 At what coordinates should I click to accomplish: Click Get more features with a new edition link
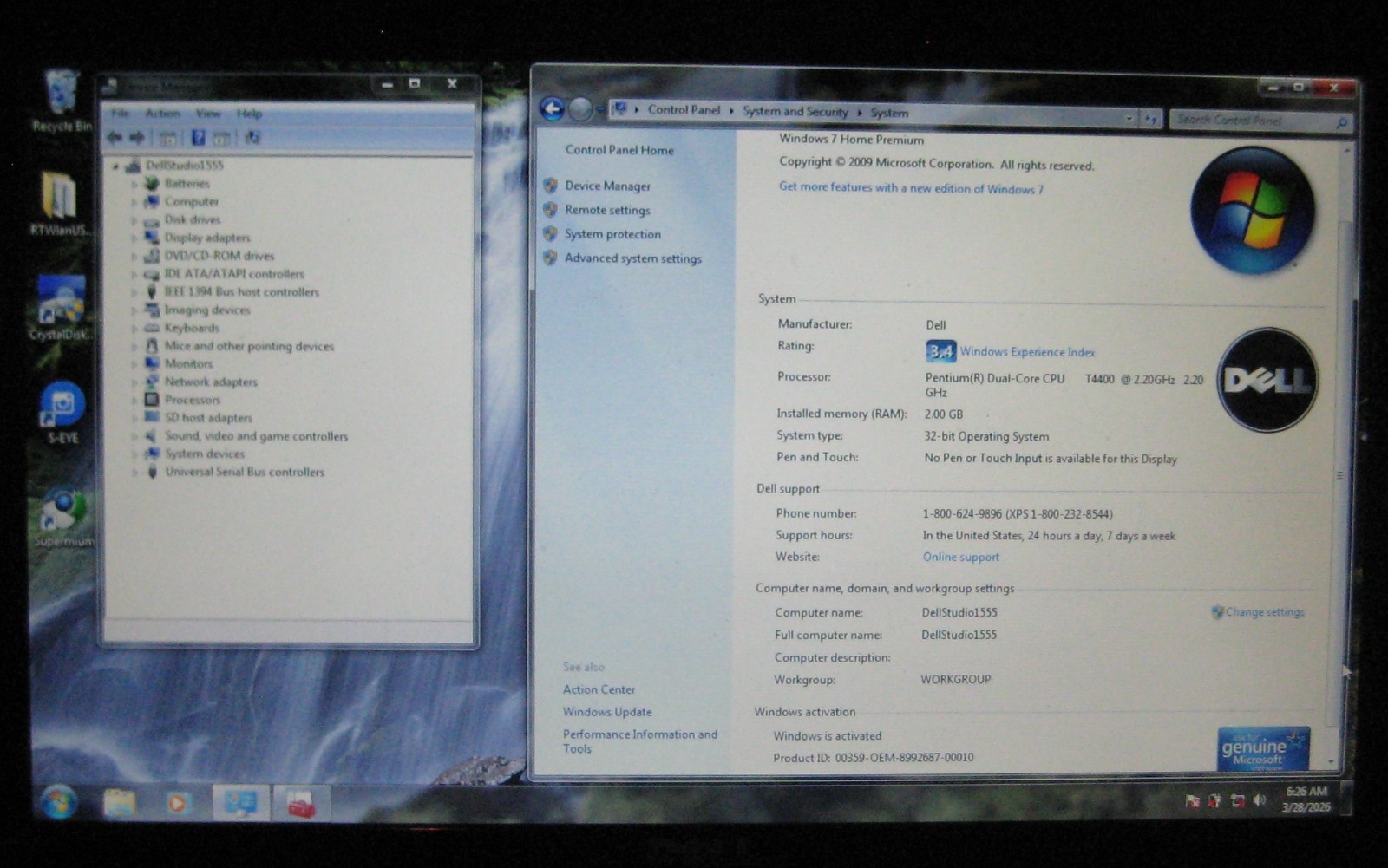[911, 187]
